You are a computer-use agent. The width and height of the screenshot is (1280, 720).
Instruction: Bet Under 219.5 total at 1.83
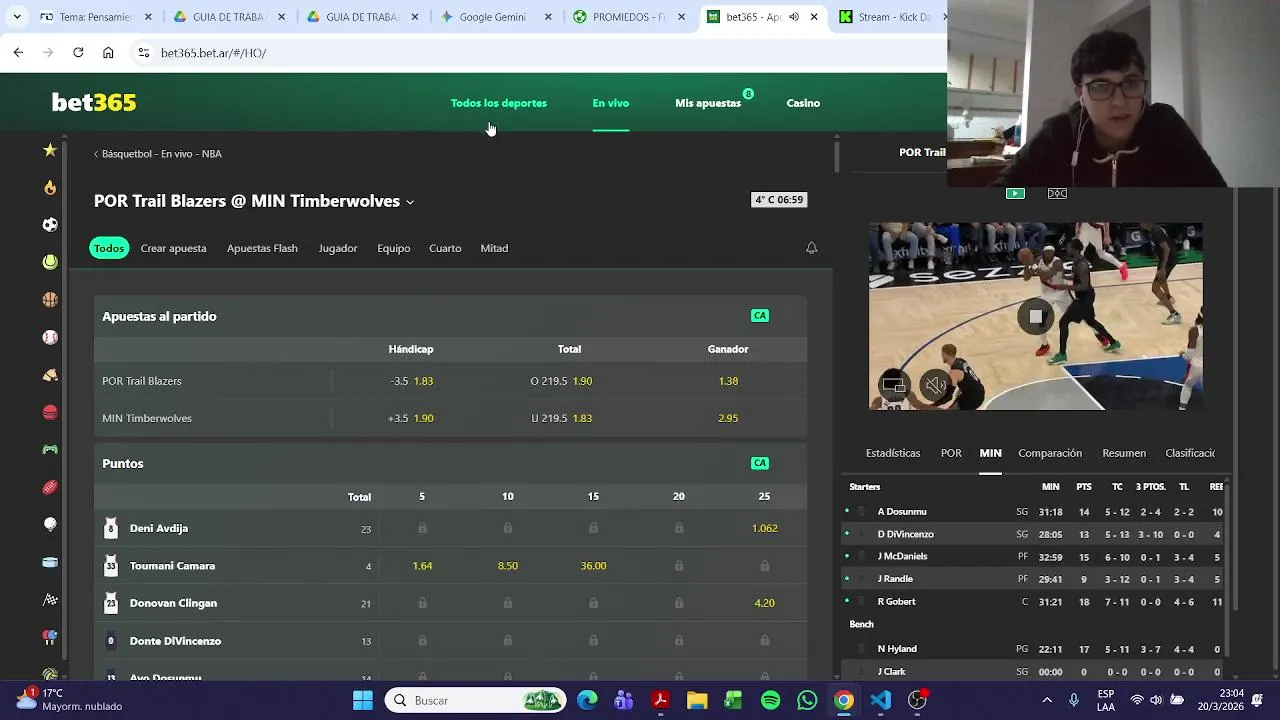pyautogui.click(x=562, y=418)
